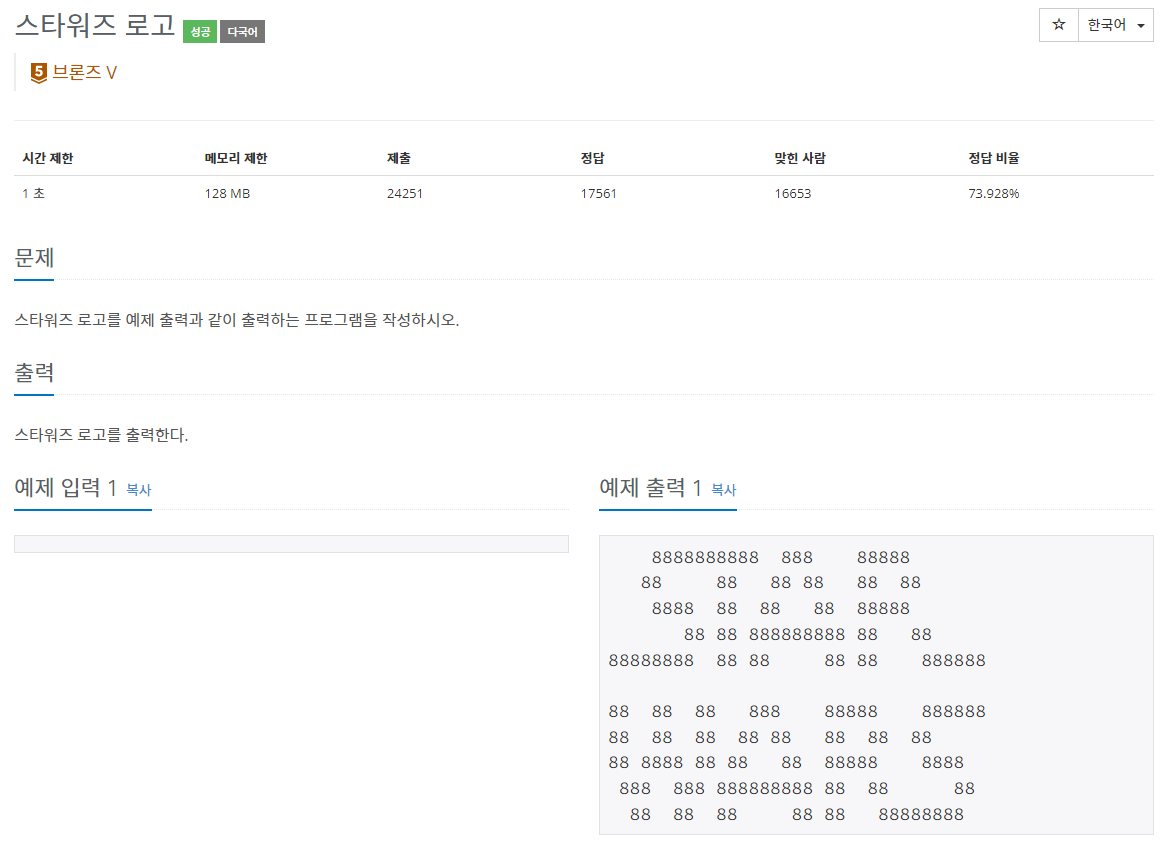The image size is (1171, 852).
Task: Click the 예제 출력 1 heading
Action: point(650,488)
